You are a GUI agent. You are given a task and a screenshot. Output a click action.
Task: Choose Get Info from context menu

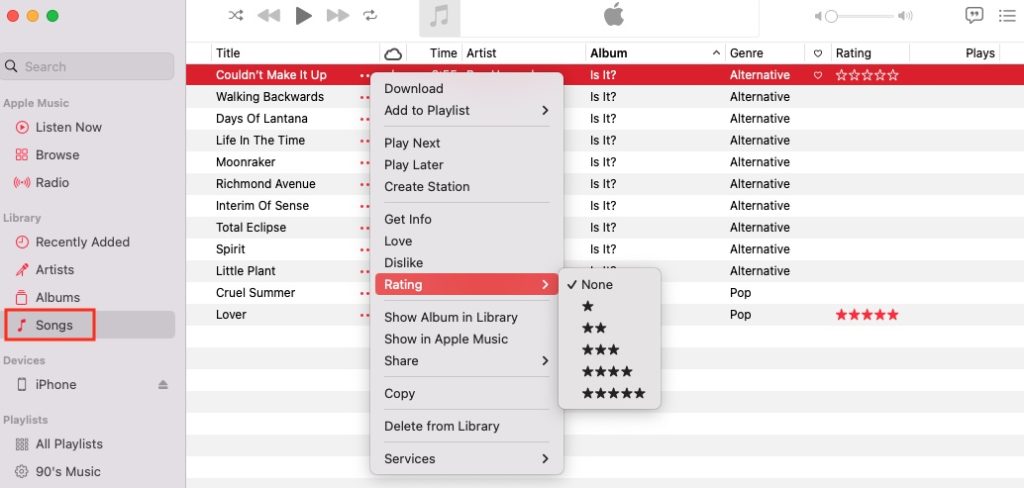[408, 219]
